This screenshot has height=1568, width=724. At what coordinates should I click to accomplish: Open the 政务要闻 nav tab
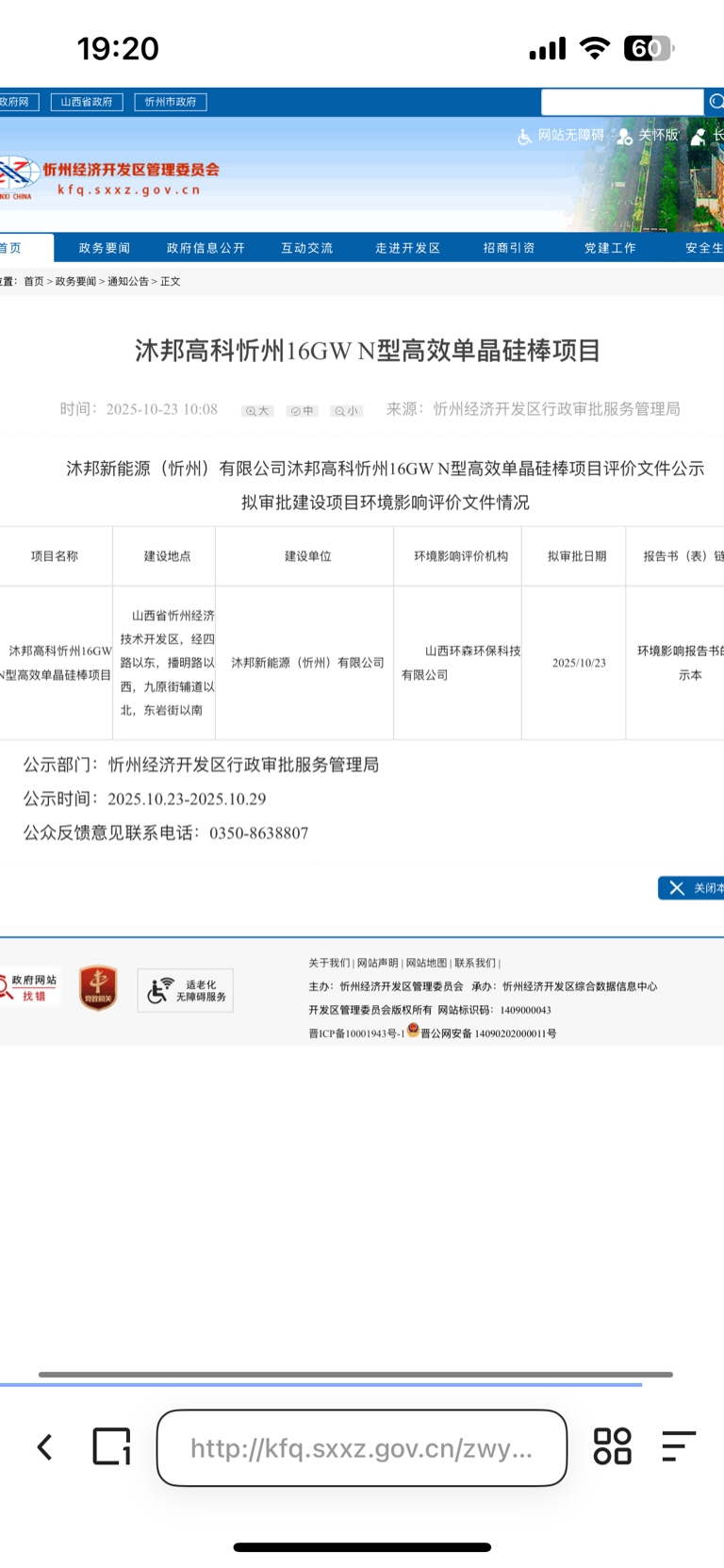(105, 248)
